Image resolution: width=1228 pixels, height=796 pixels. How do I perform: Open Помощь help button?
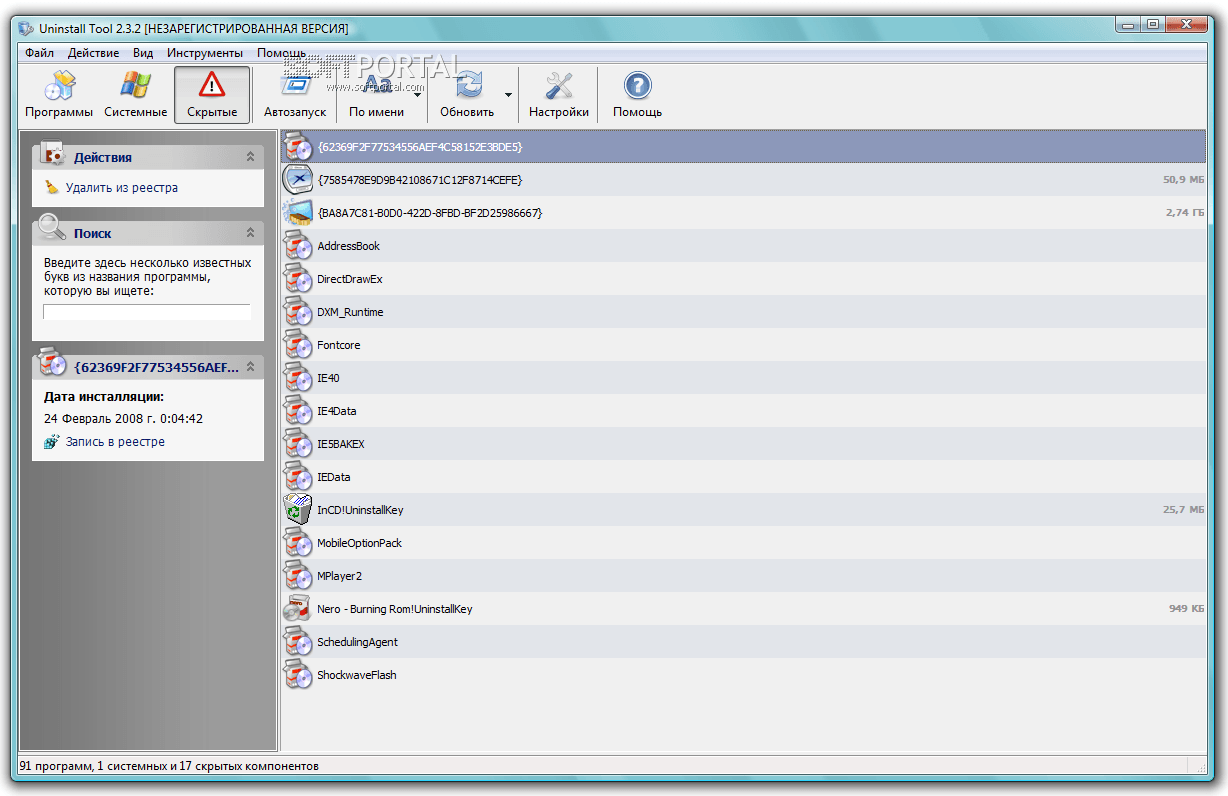[637, 95]
